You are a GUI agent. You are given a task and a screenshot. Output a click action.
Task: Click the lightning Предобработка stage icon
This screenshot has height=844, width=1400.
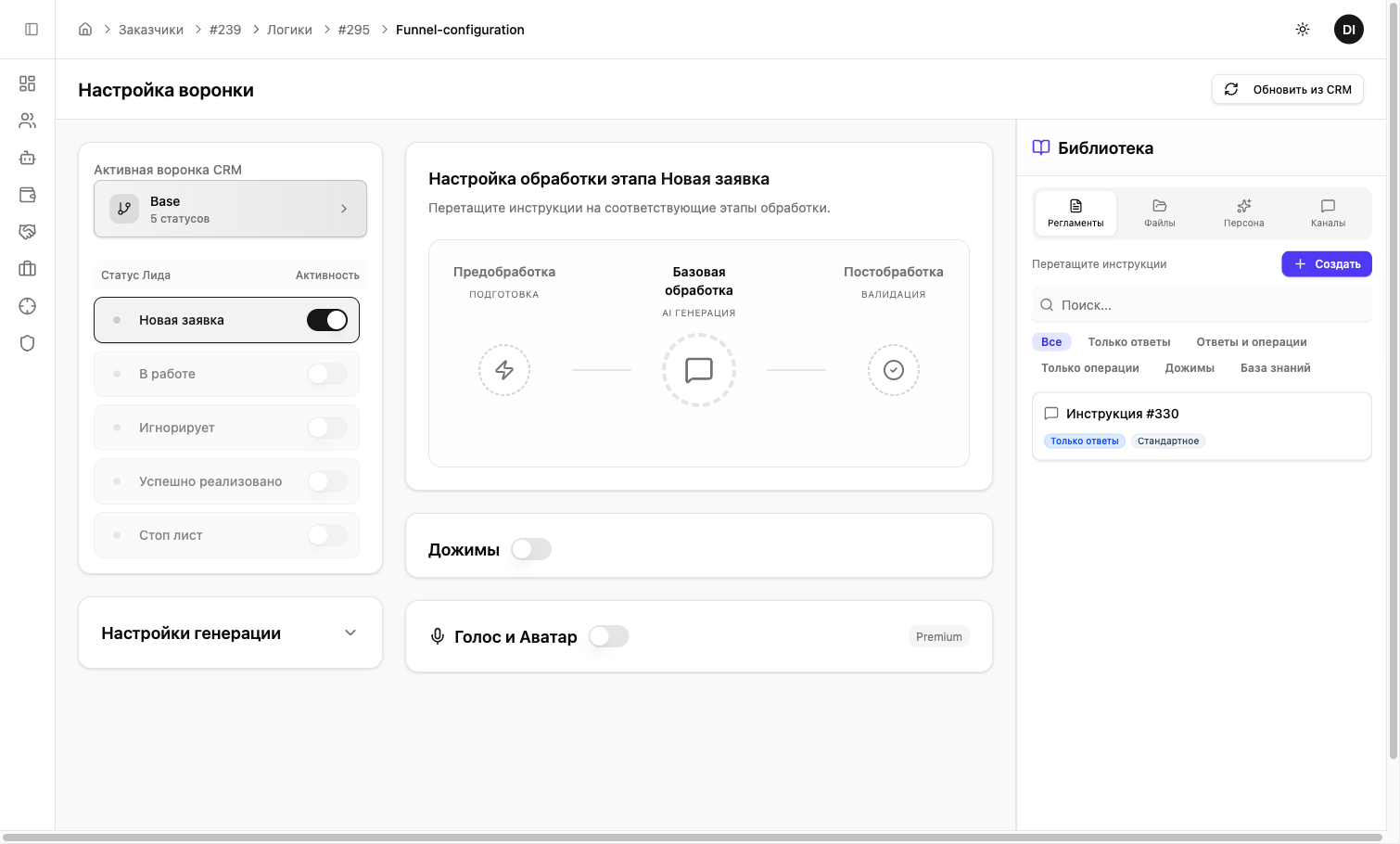point(504,370)
